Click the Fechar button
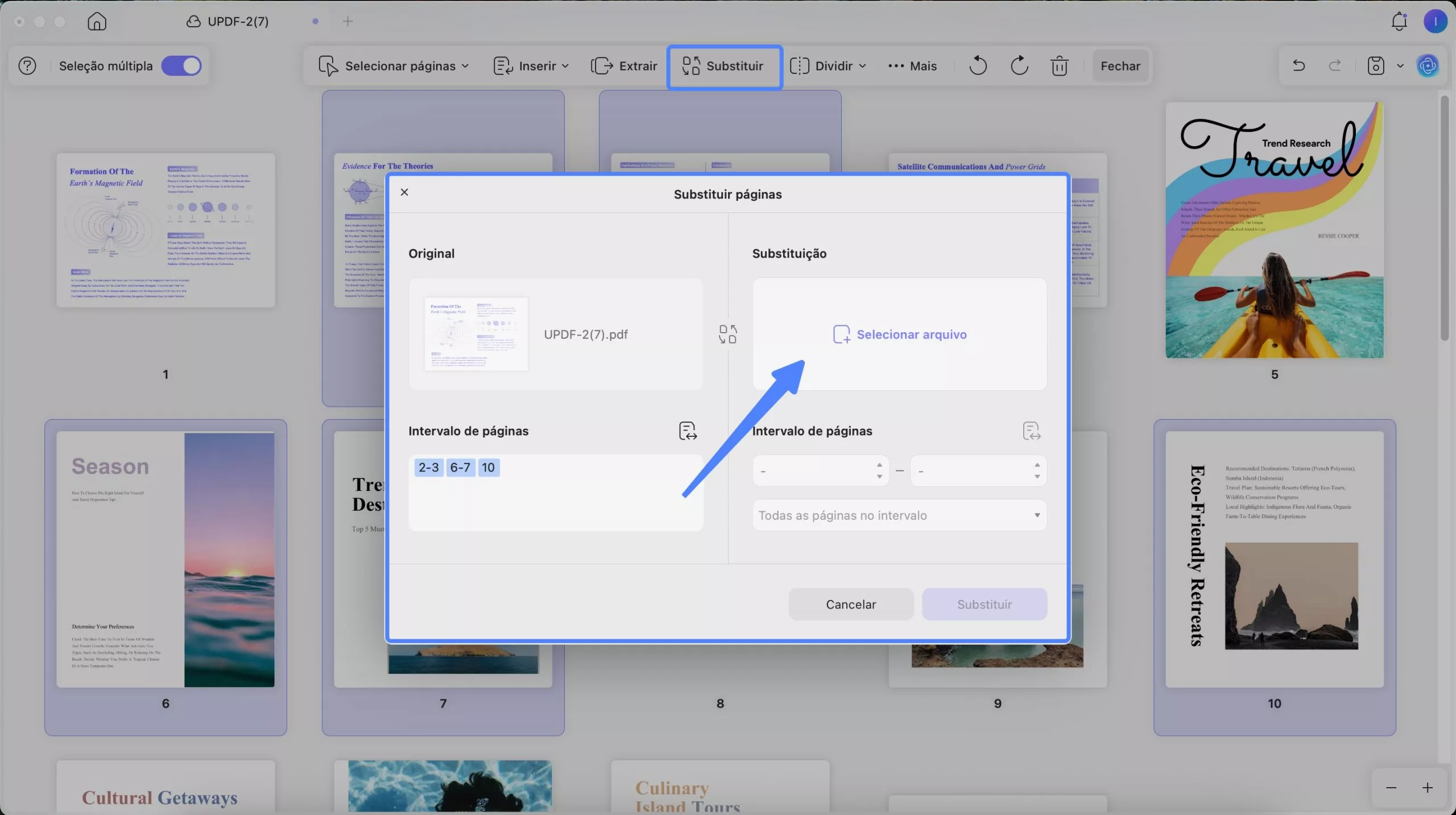Screen dimensions: 1456x815 tap(1120, 66)
